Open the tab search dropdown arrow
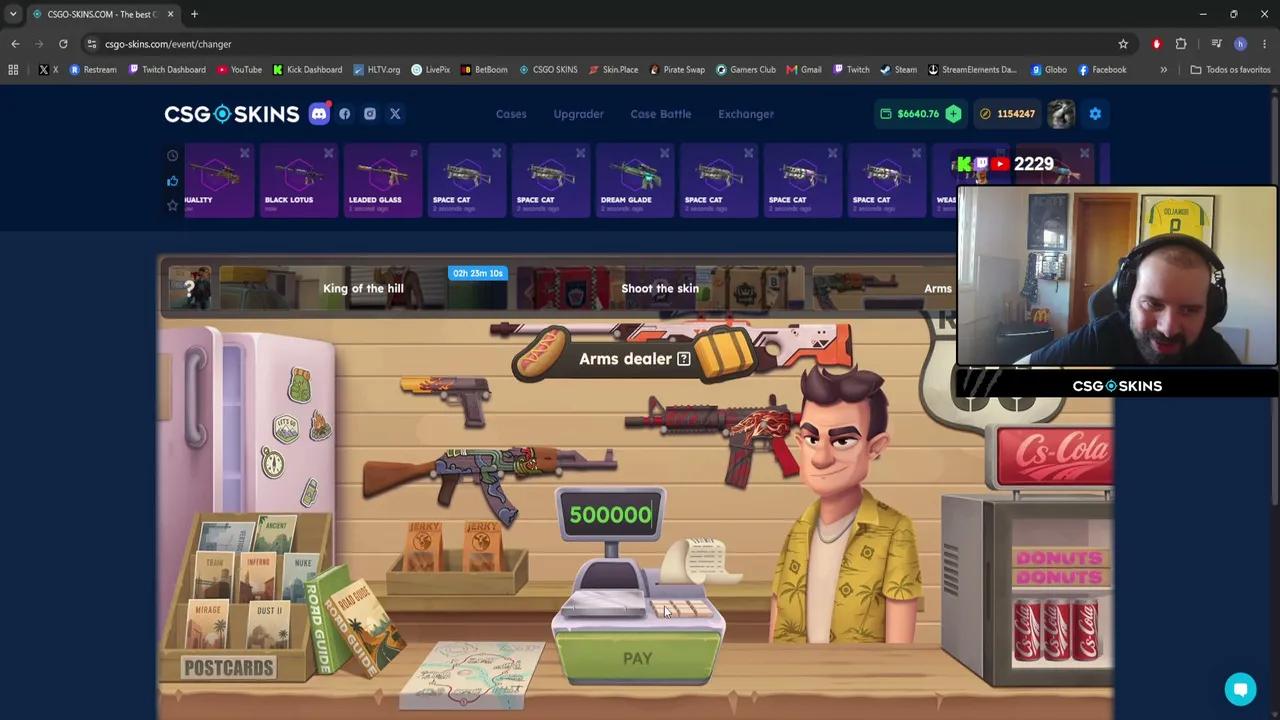Viewport: 1280px width, 720px height. [13, 14]
